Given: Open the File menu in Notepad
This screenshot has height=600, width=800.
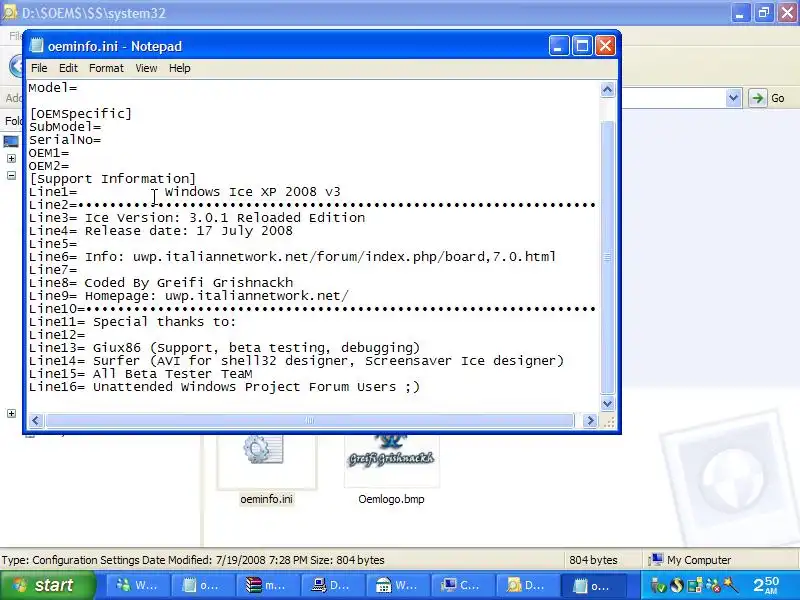Looking at the screenshot, I should coord(39,68).
